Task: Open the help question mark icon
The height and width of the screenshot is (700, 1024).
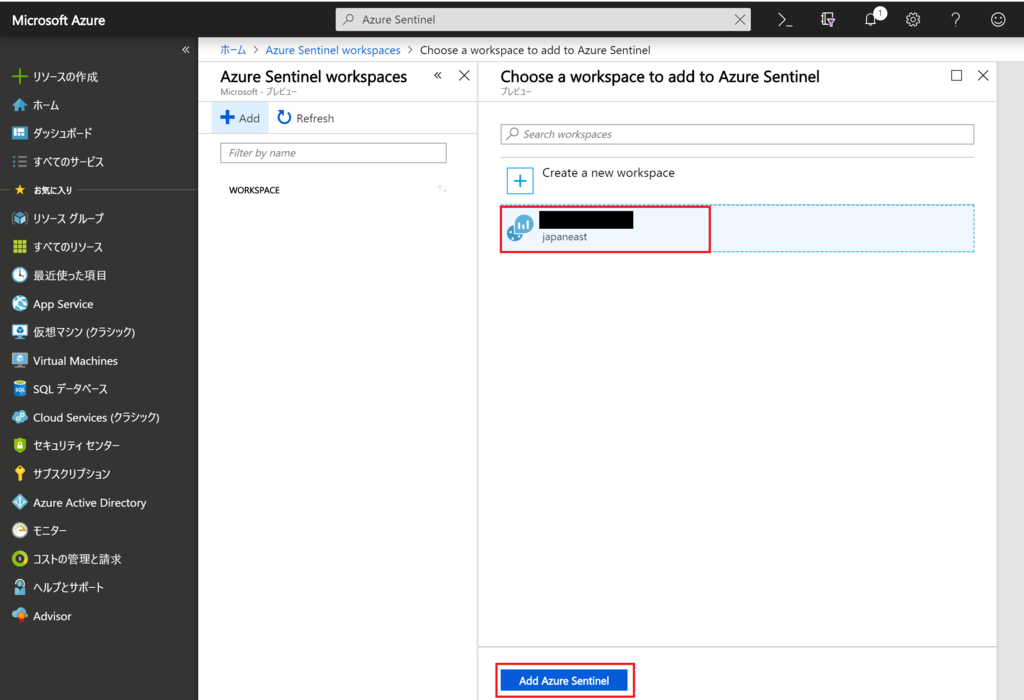Action: (955, 20)
